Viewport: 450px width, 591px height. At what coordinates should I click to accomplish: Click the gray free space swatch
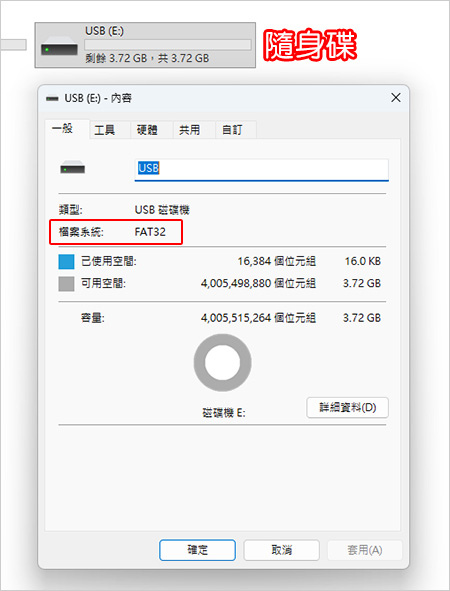click(66, 284)
